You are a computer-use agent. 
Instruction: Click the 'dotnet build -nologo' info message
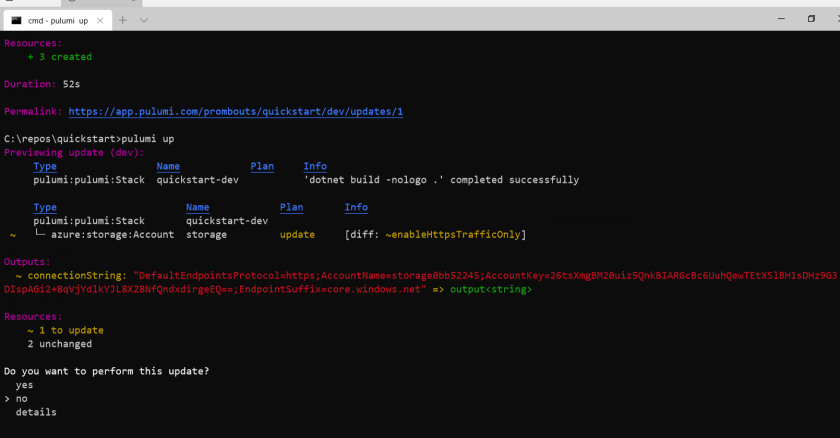point(441,180)
